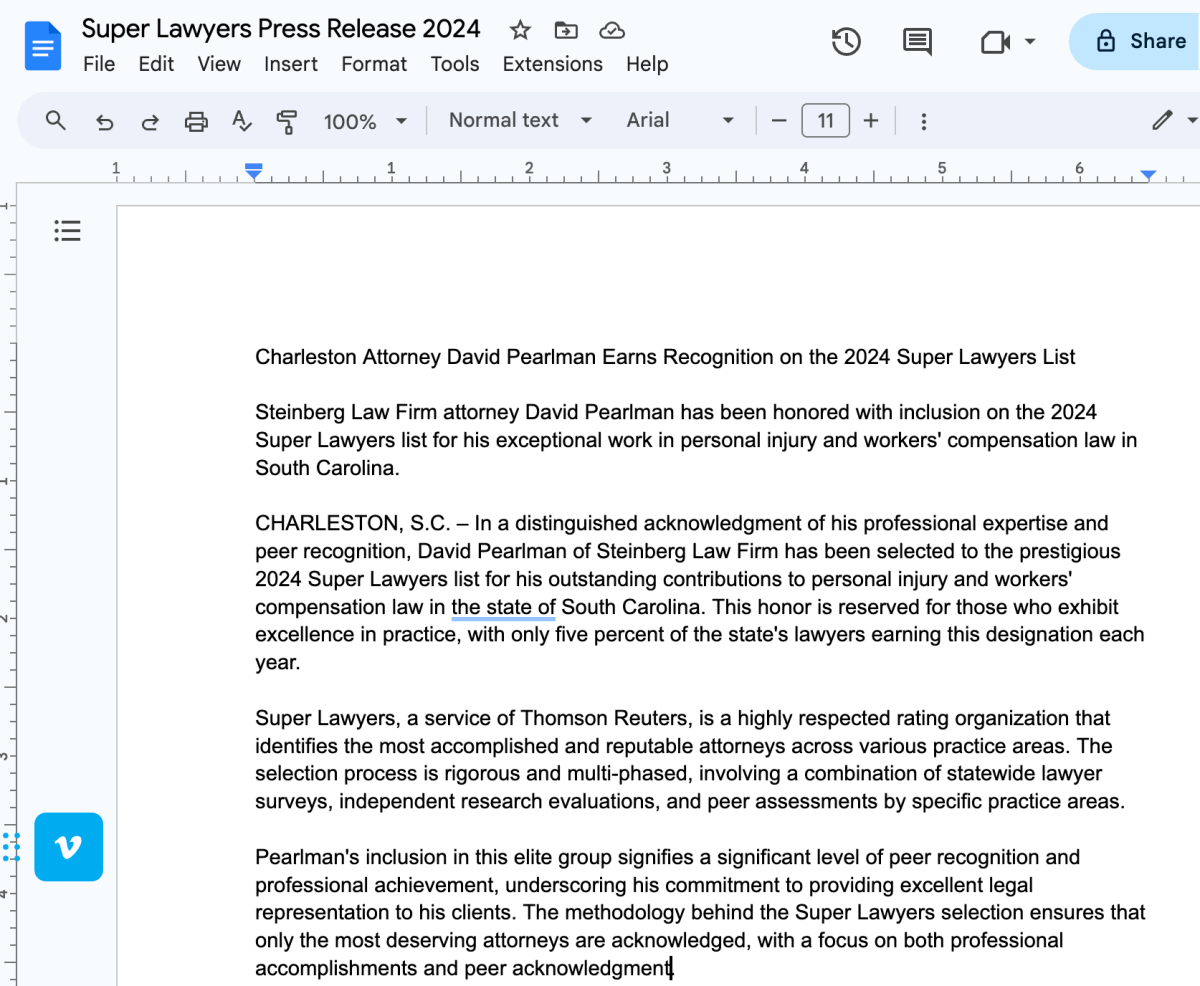Click the Google Docs home icon
1200x986 pixels.
(x=45, y=45)
